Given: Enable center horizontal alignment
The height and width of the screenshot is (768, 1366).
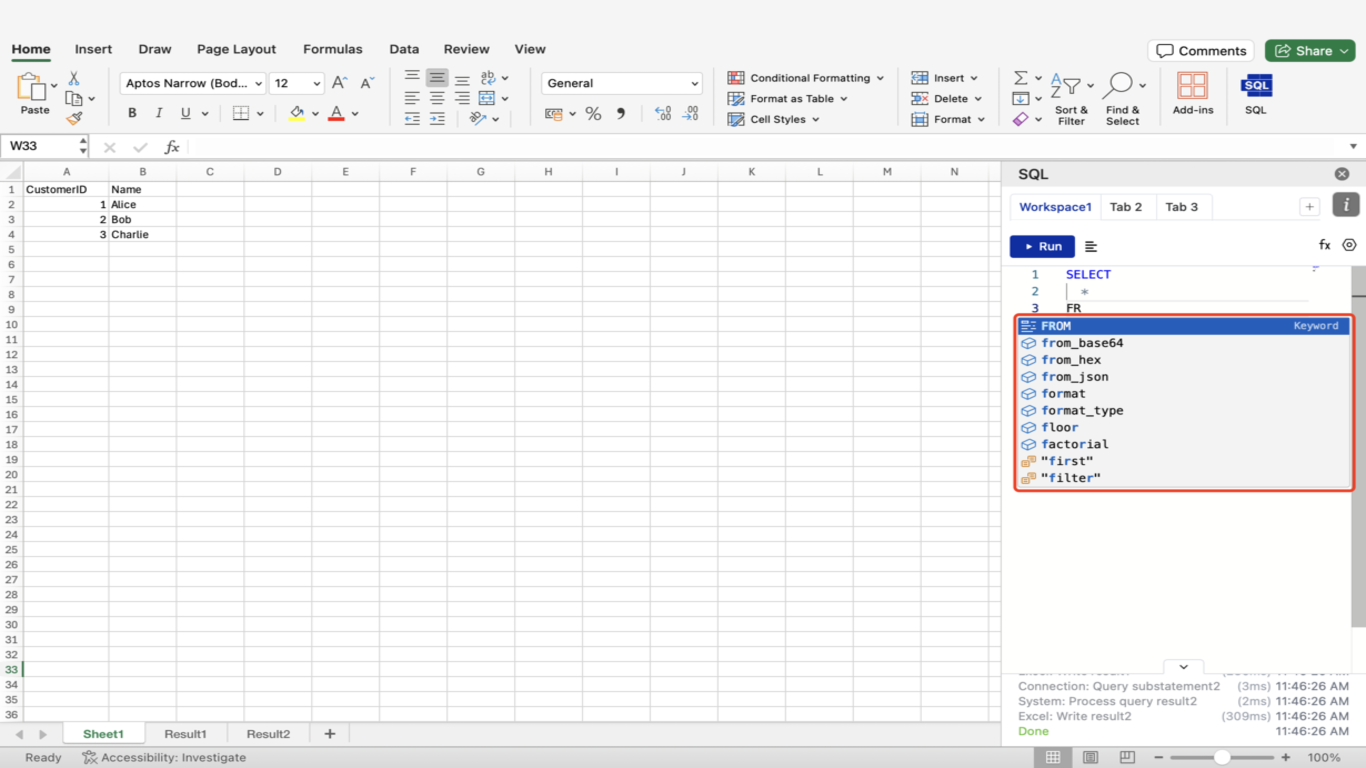Looking at the screenshot, I should (437, 98).
